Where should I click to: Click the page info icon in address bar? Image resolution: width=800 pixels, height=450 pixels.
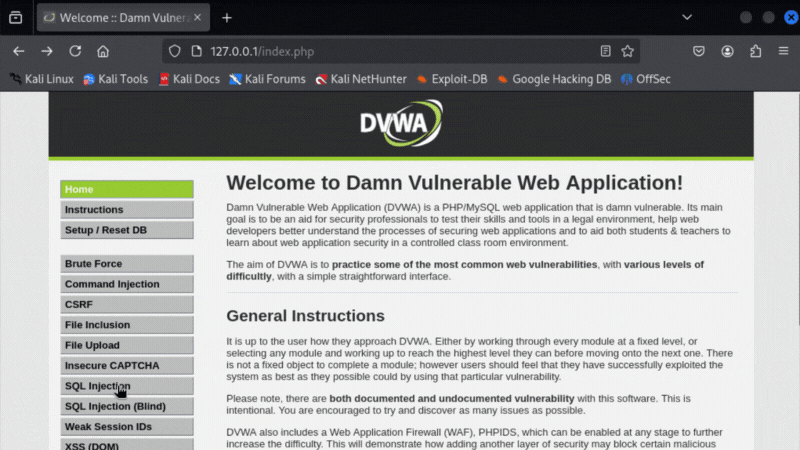coord(196,51)
